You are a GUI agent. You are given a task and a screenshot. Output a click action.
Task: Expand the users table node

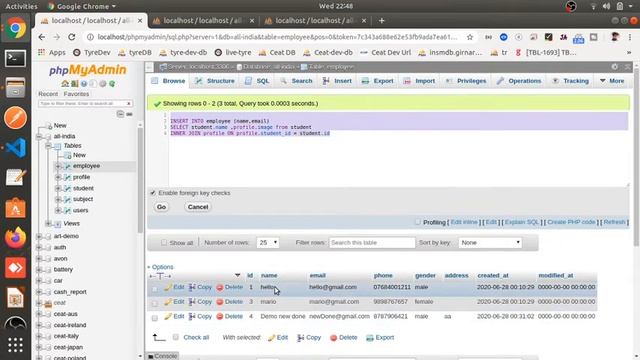[58, 210]
